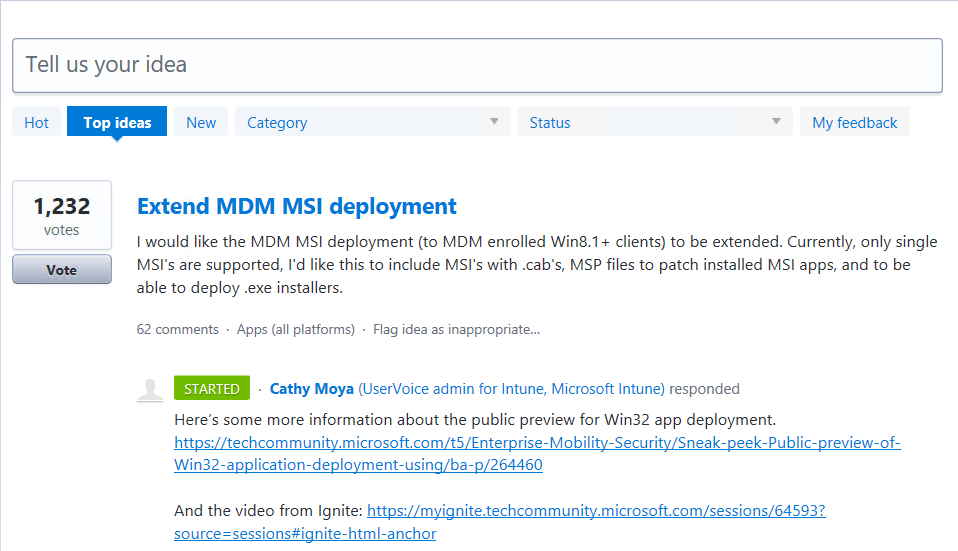Click the 'Tell us your idea' input field

(x=477, y=65)
